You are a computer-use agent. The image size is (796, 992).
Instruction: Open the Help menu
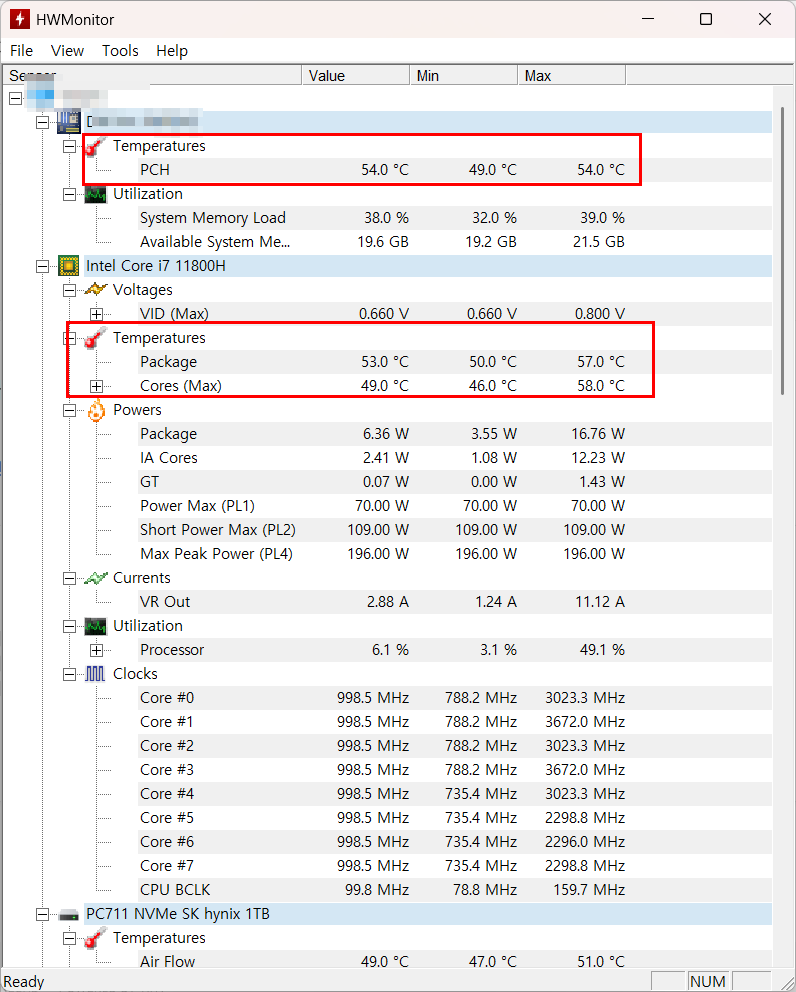[x=171, y=51]
